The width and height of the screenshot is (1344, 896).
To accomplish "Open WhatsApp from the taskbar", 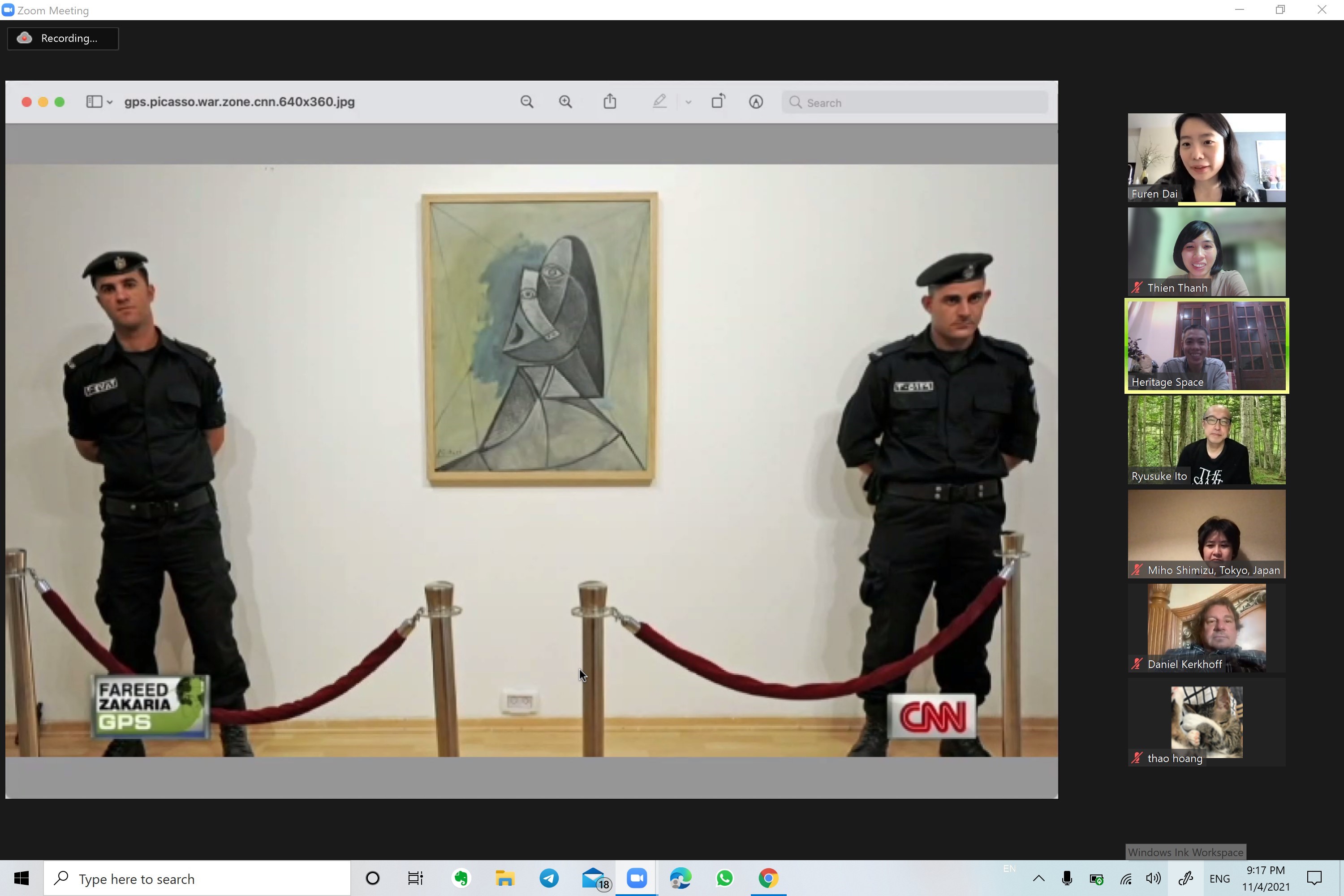I will [724, 878].
